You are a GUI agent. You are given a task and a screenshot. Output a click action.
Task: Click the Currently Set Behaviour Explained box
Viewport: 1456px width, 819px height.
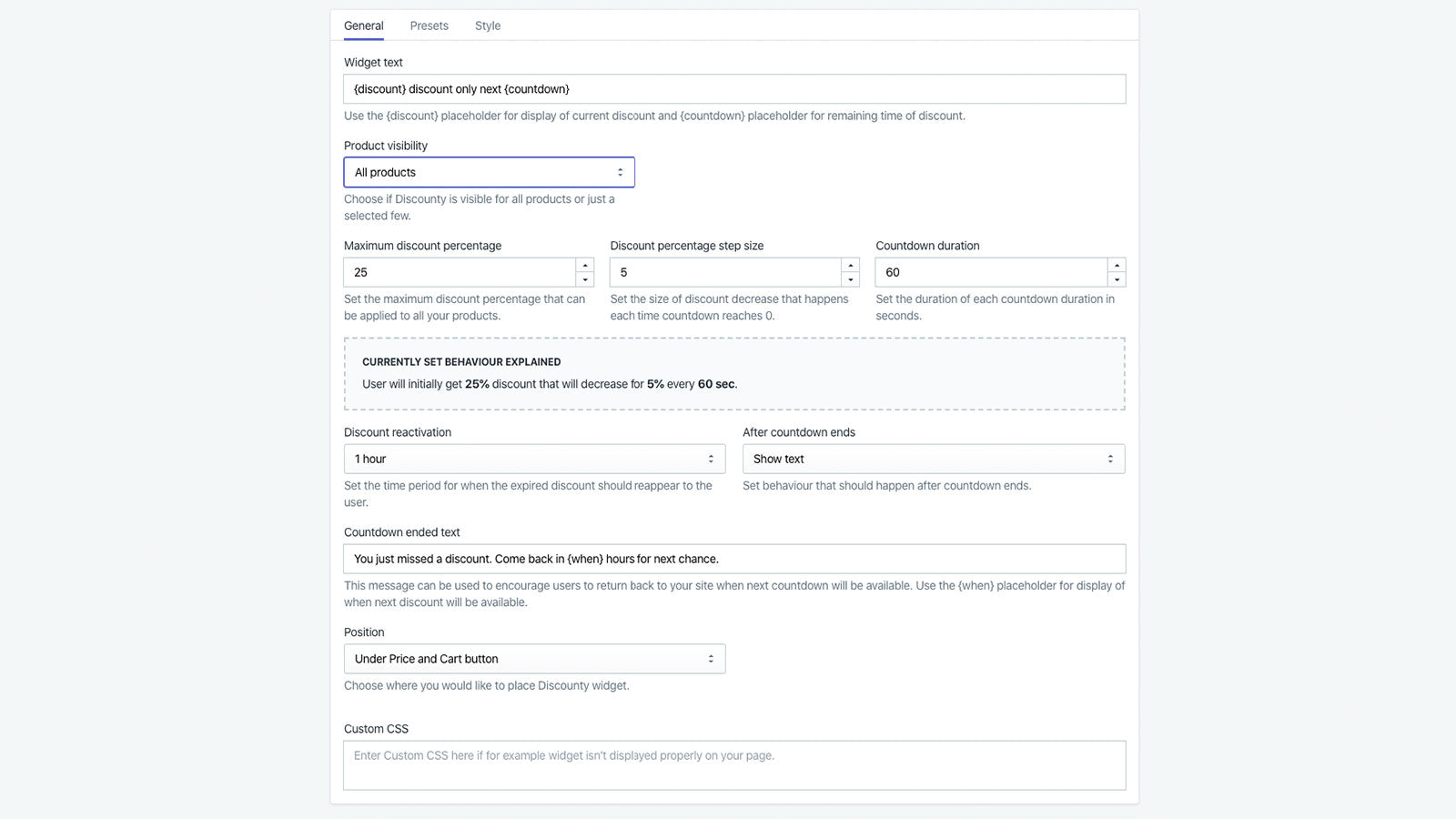click(733, 374)
